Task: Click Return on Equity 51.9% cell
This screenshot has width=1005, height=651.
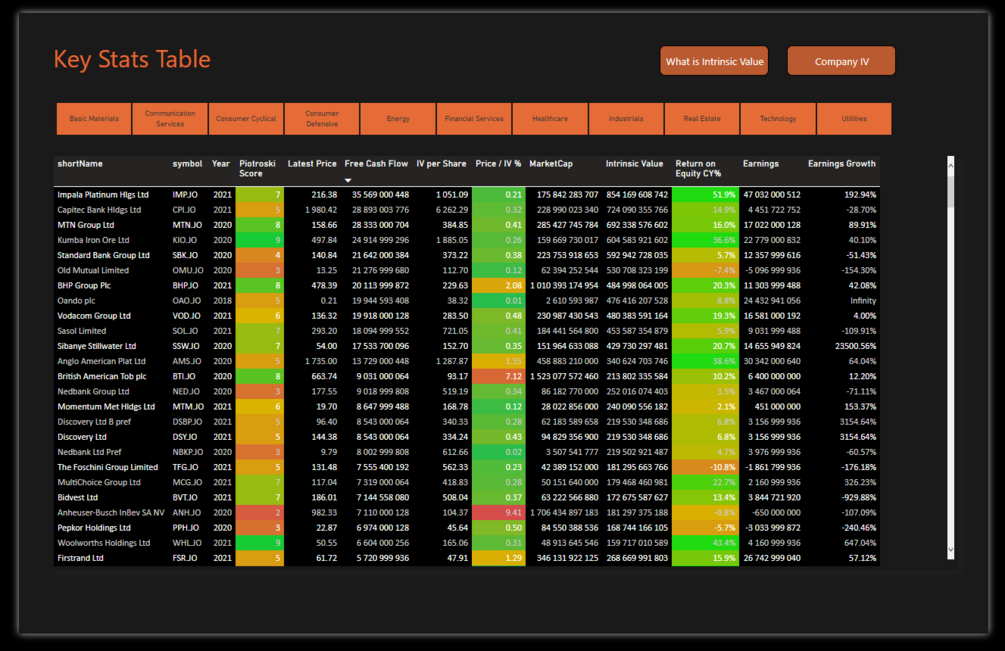Action: coord(705,195)
